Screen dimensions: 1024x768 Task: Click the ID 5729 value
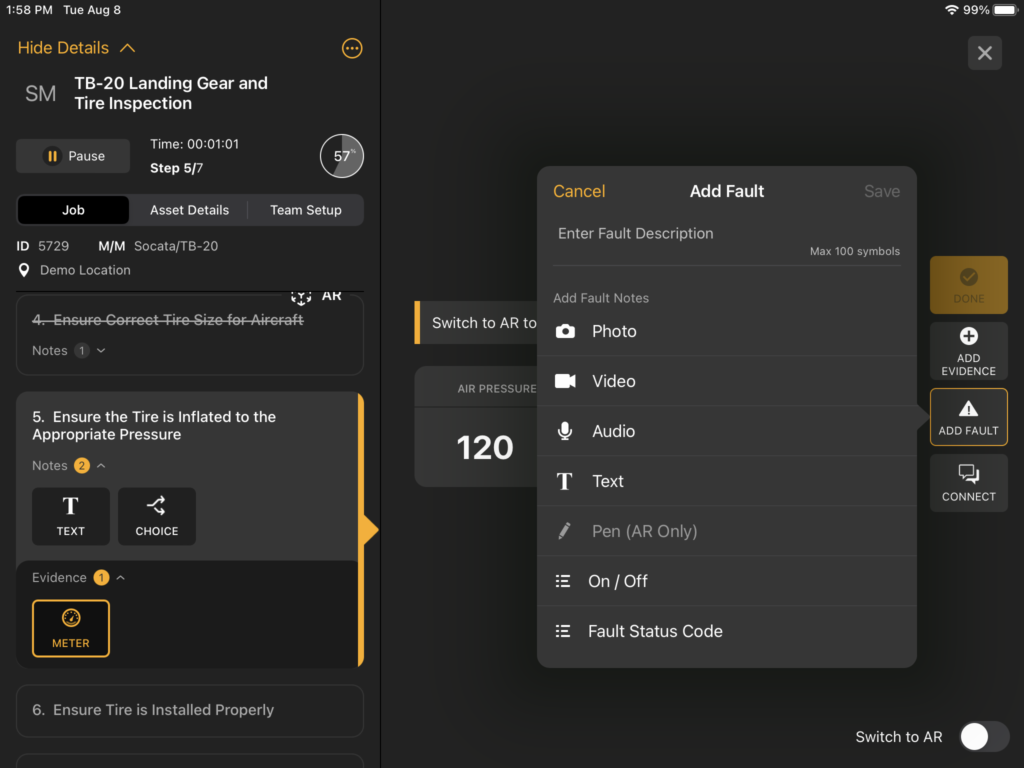click(54, 246)
